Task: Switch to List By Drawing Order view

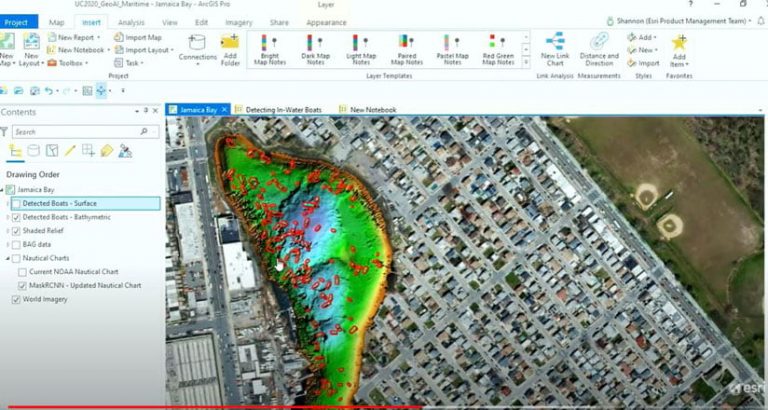Action: coord(15,151)
